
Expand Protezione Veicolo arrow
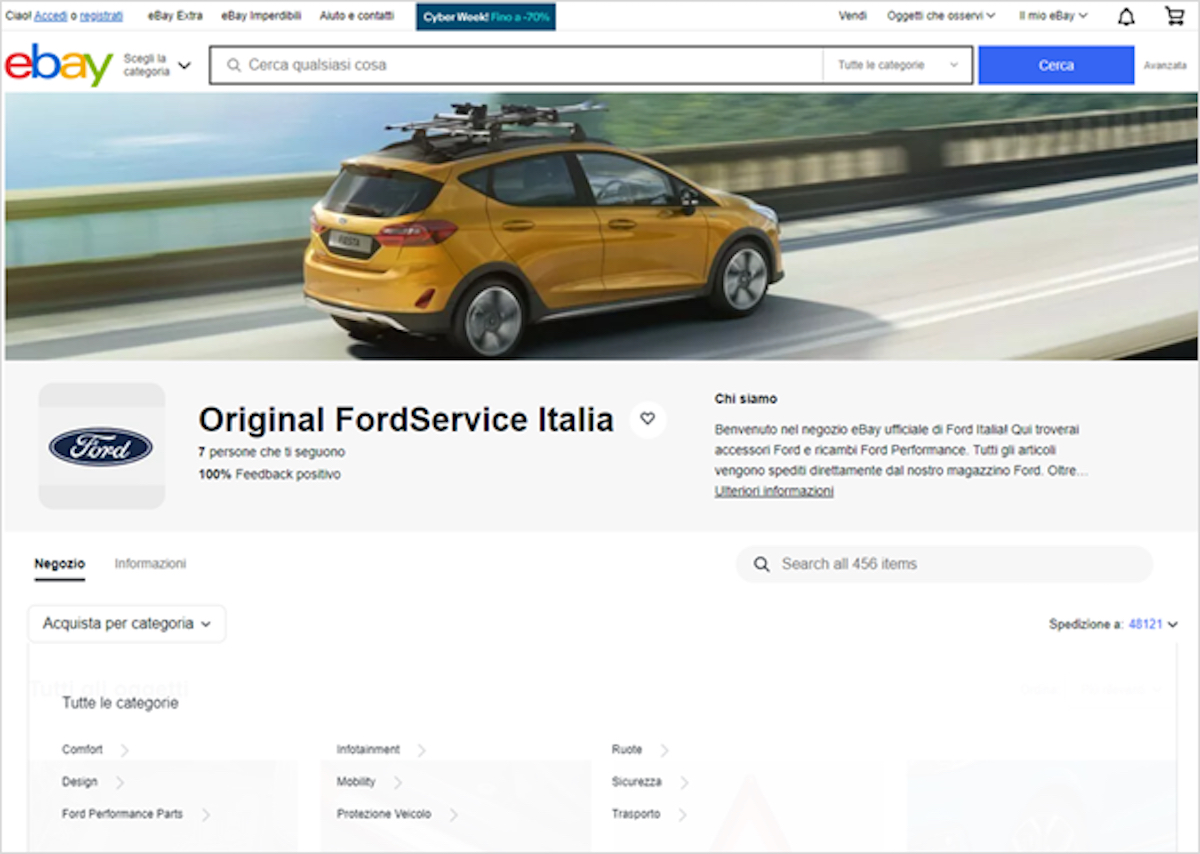pyautogui.click(x=453, y=815)
